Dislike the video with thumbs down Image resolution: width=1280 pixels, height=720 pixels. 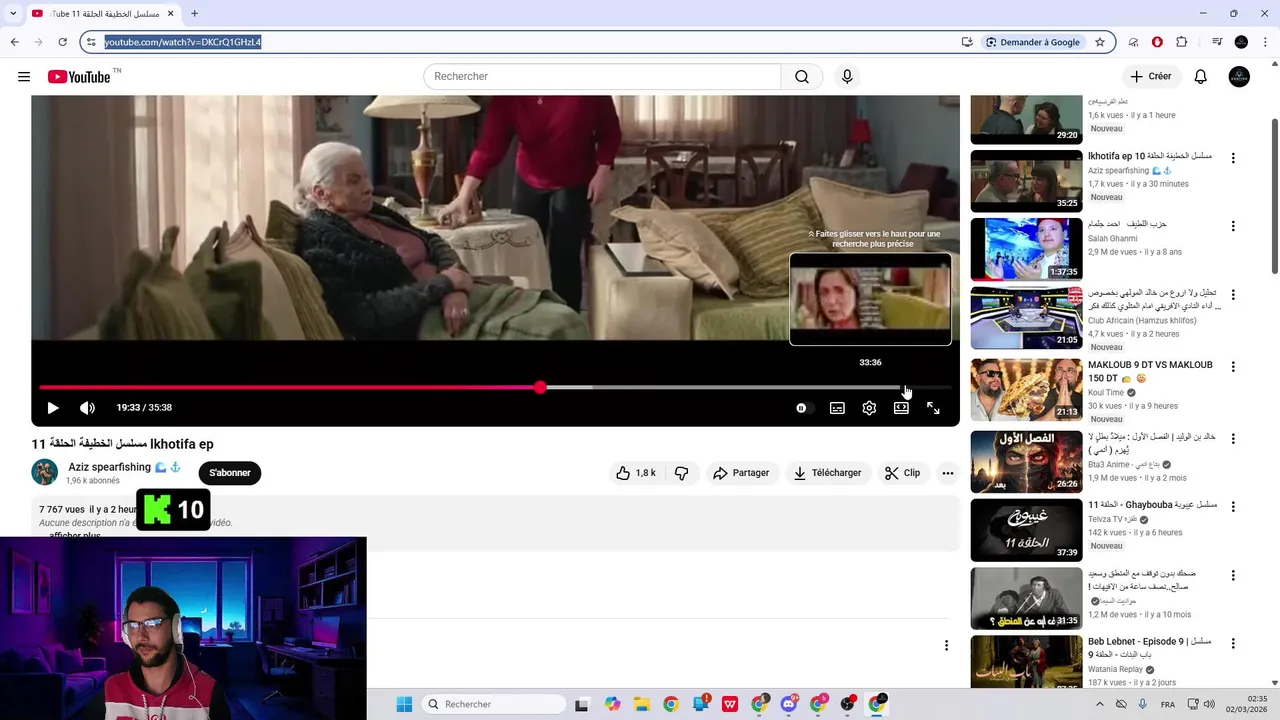[x=682, y=473]
